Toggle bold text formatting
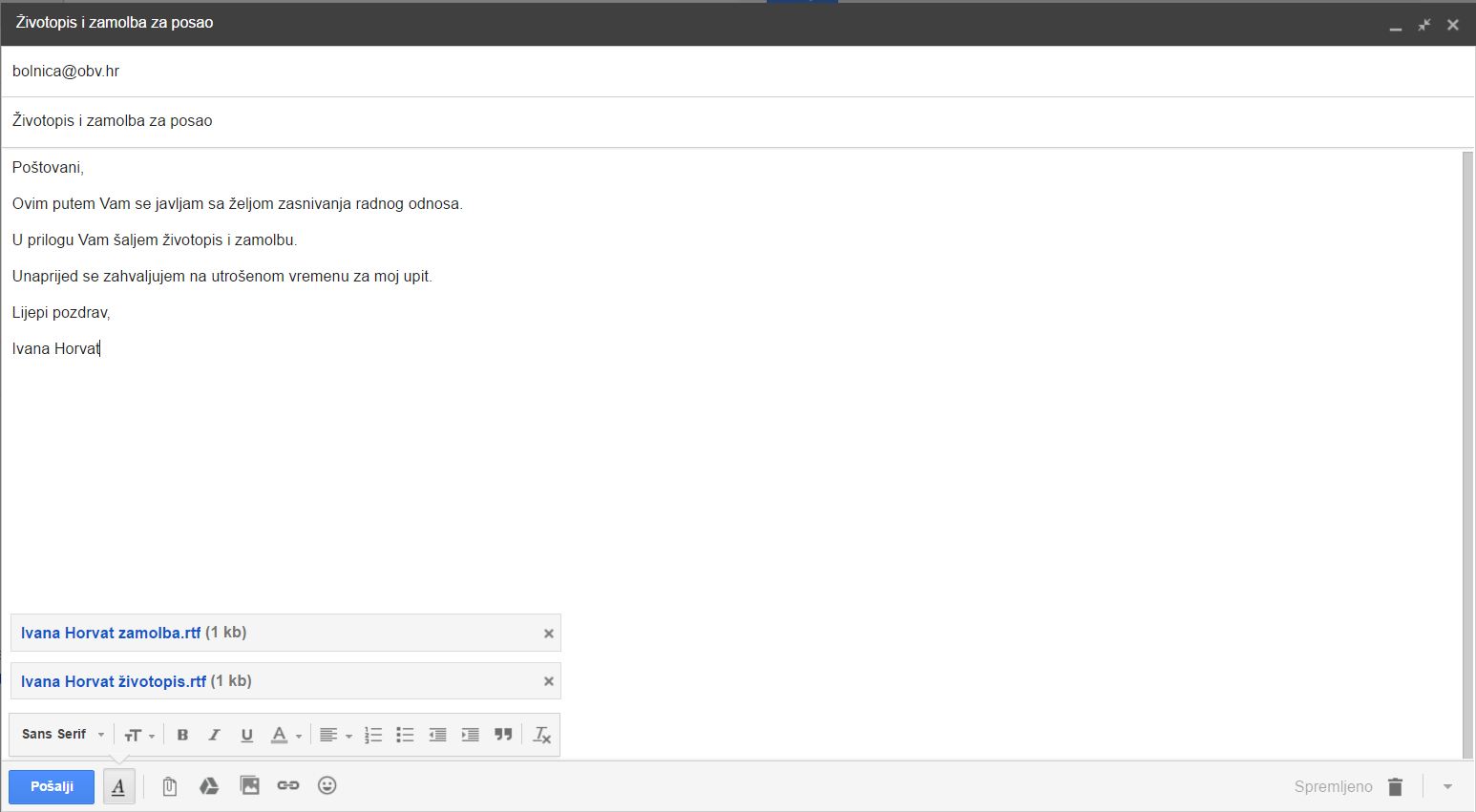1476x812 pixels. 182,735
